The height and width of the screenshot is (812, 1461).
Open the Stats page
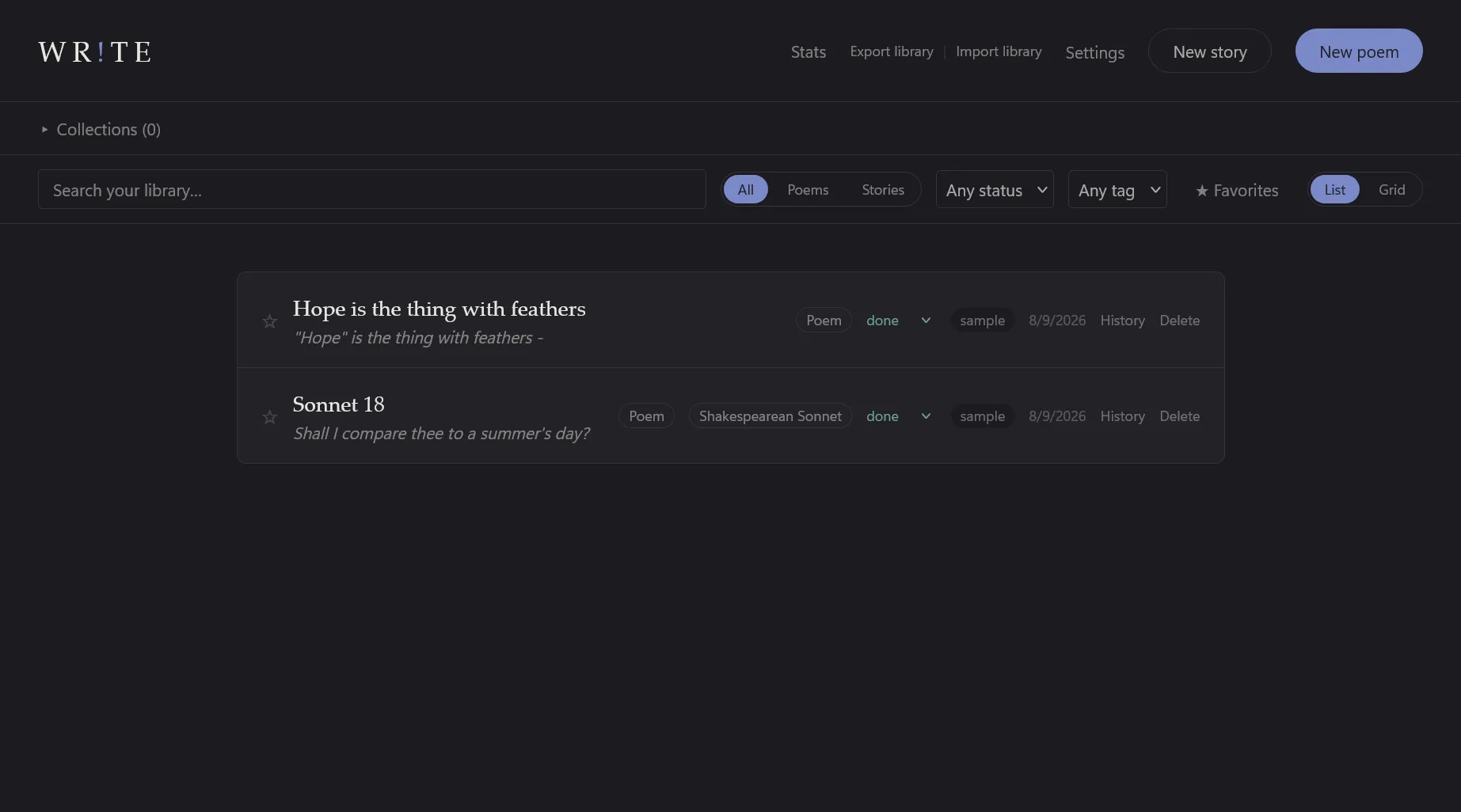(808, 52)
